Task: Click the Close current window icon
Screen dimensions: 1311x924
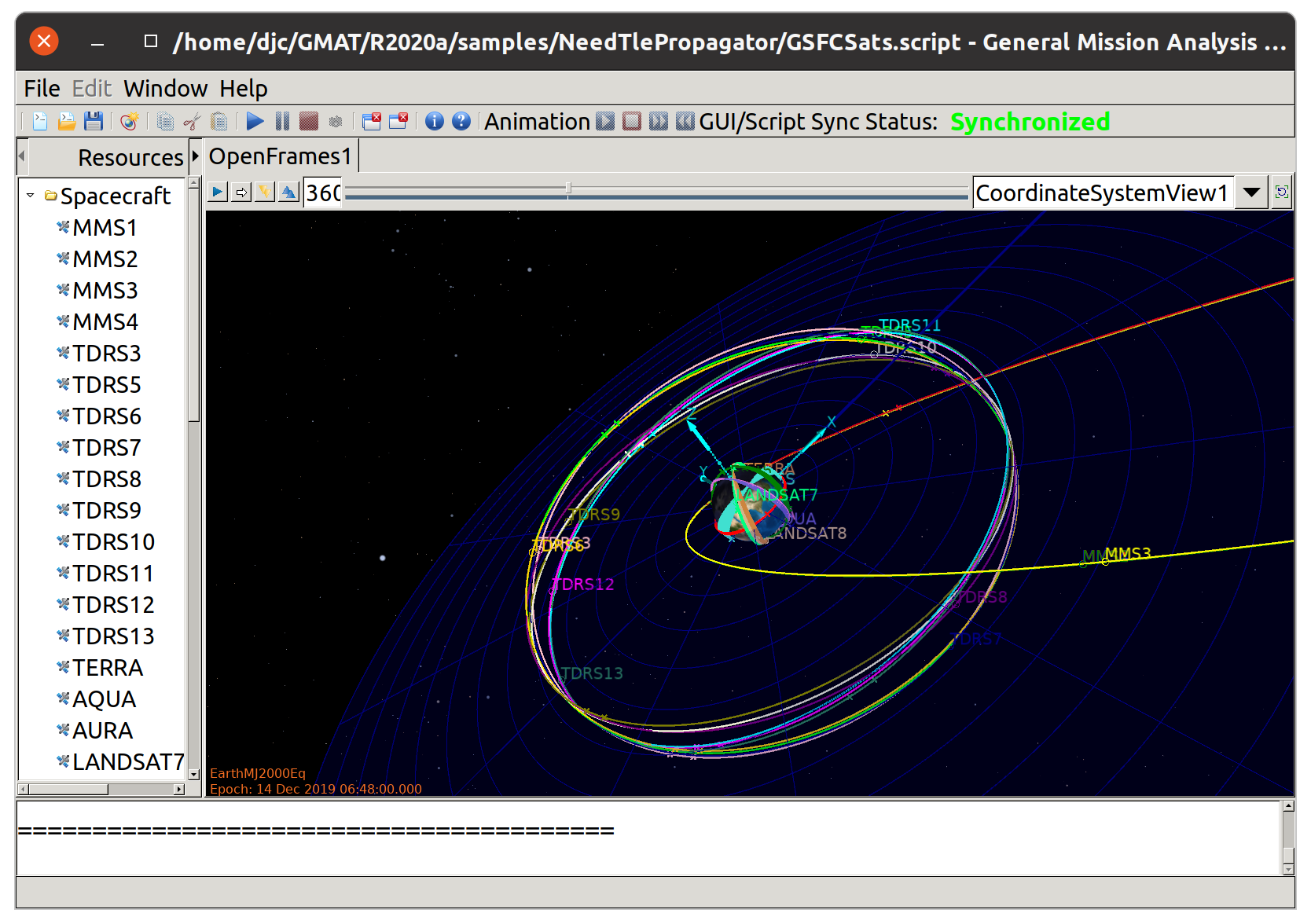Action: [x=398, y=121]
